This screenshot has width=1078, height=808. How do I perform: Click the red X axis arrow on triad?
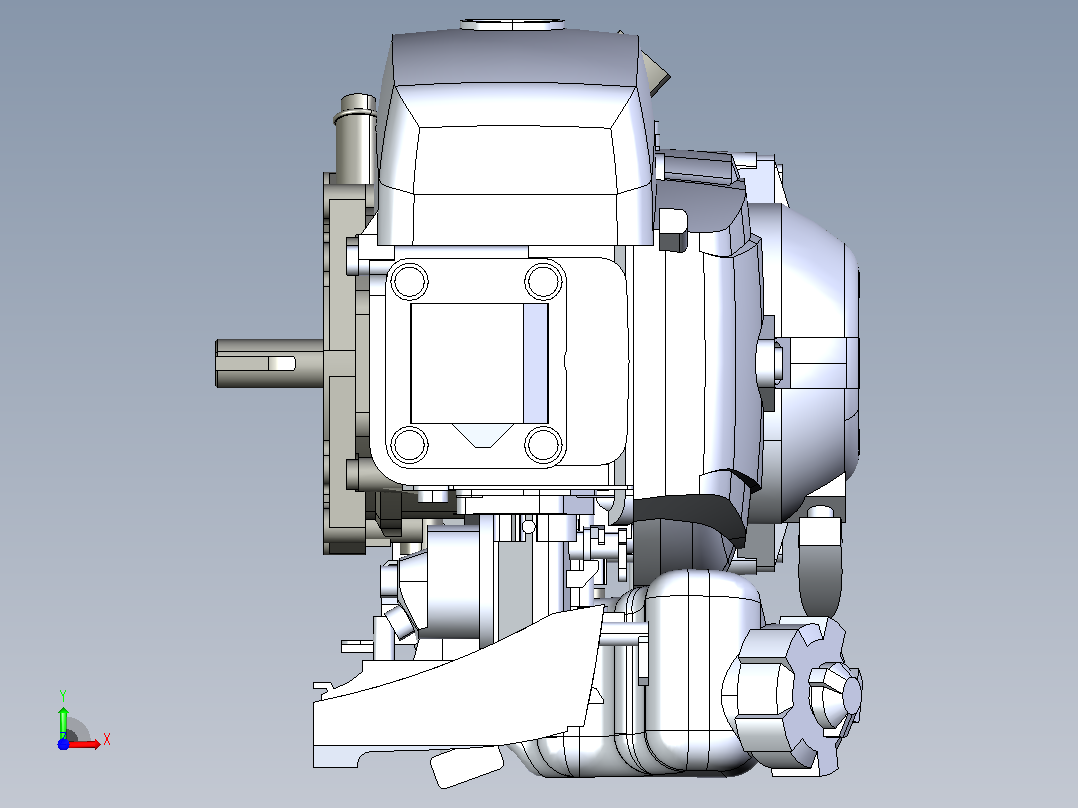[86, 744]
